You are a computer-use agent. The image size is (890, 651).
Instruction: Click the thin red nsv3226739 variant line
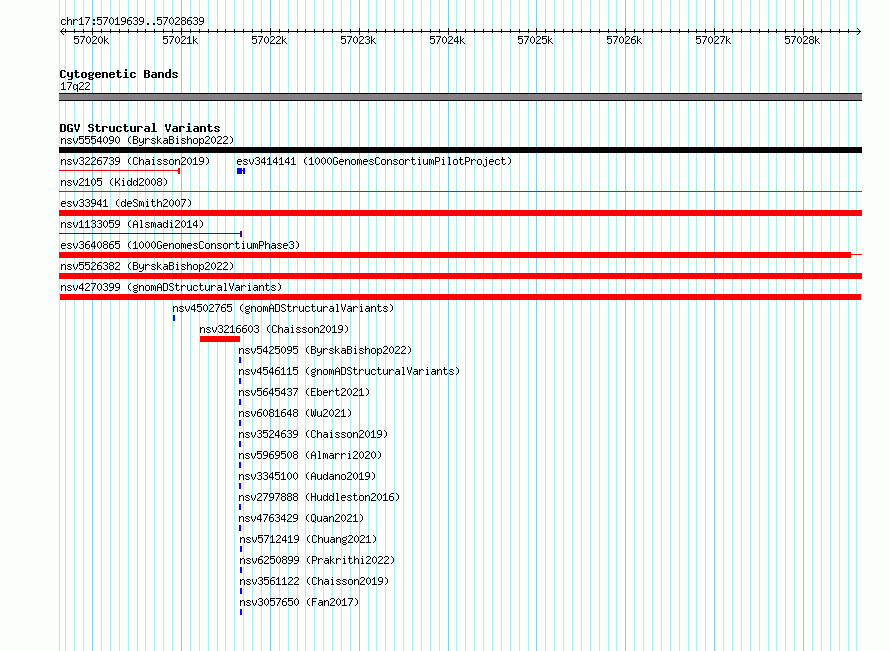120,171
